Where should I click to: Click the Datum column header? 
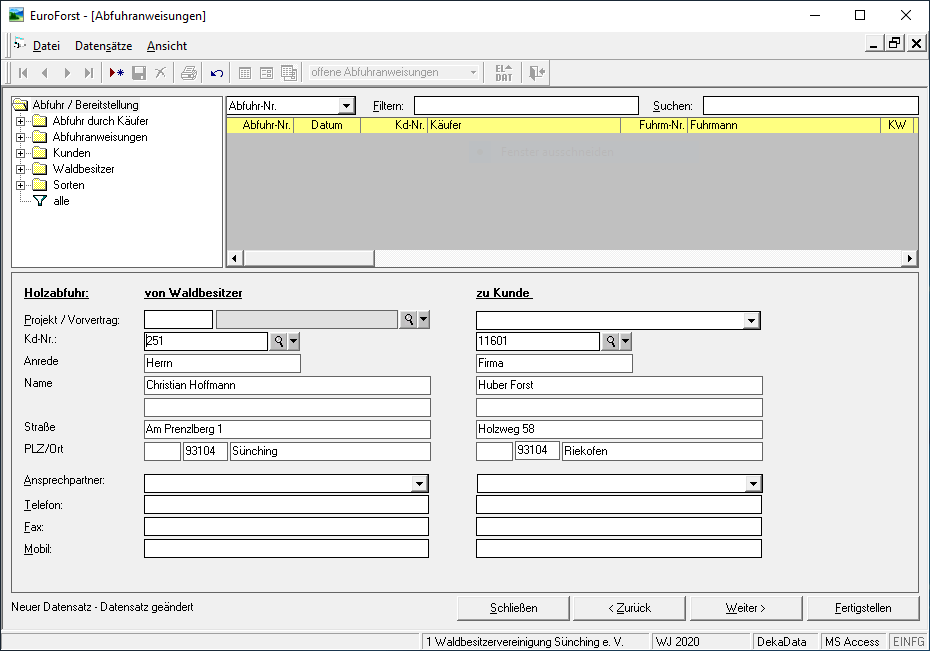[x=327, y=125]
